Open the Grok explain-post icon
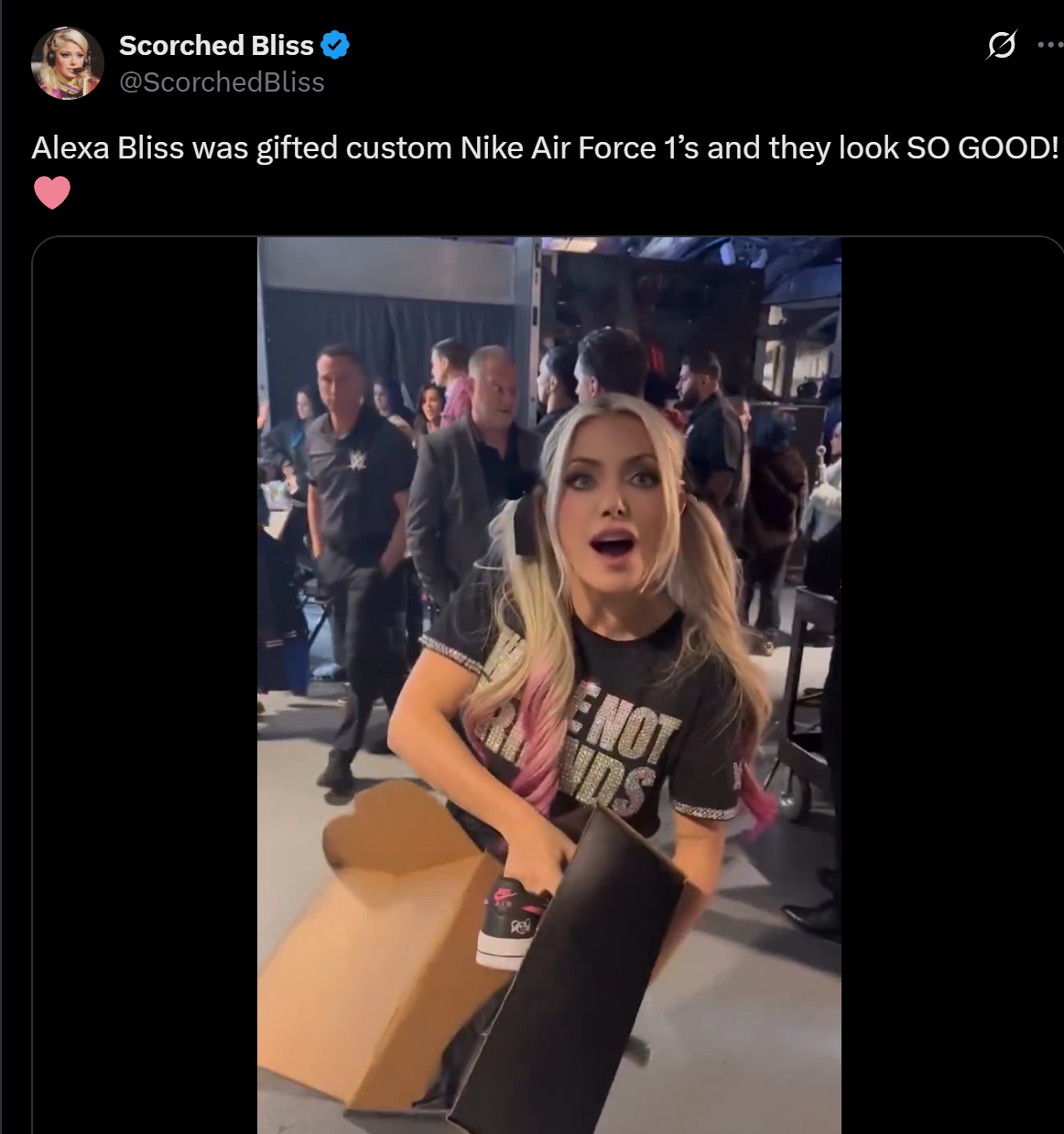The width and height of the screenshot is (1064, 1134). [1001, 44]
